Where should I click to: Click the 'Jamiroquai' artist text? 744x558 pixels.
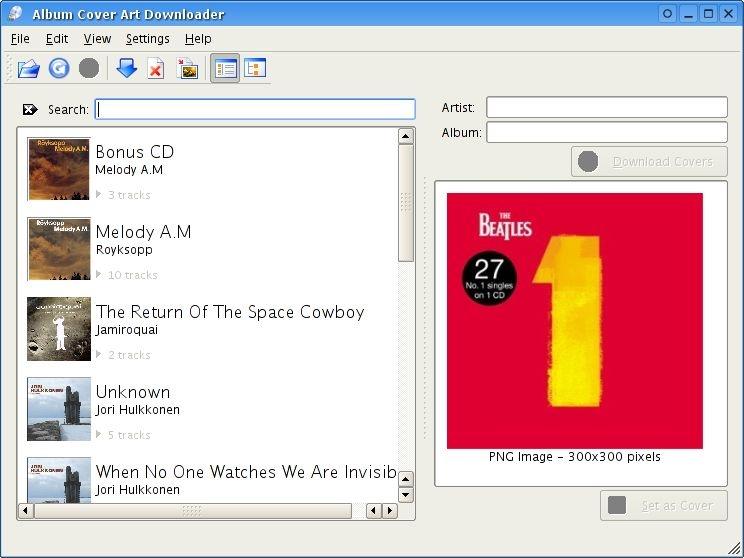click(x=127, y=329)
